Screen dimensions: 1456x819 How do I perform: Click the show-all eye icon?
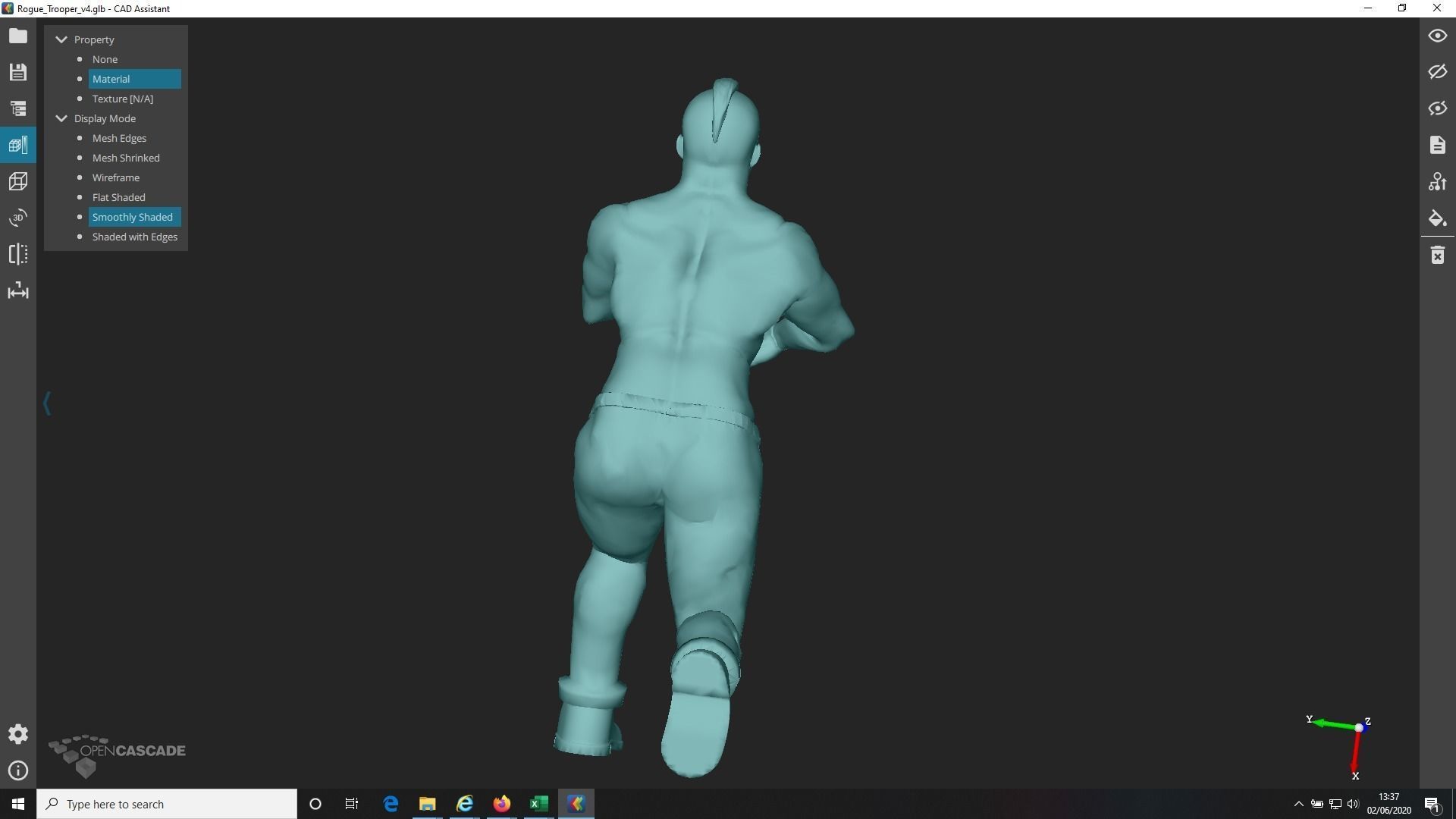click(1437, 36)
